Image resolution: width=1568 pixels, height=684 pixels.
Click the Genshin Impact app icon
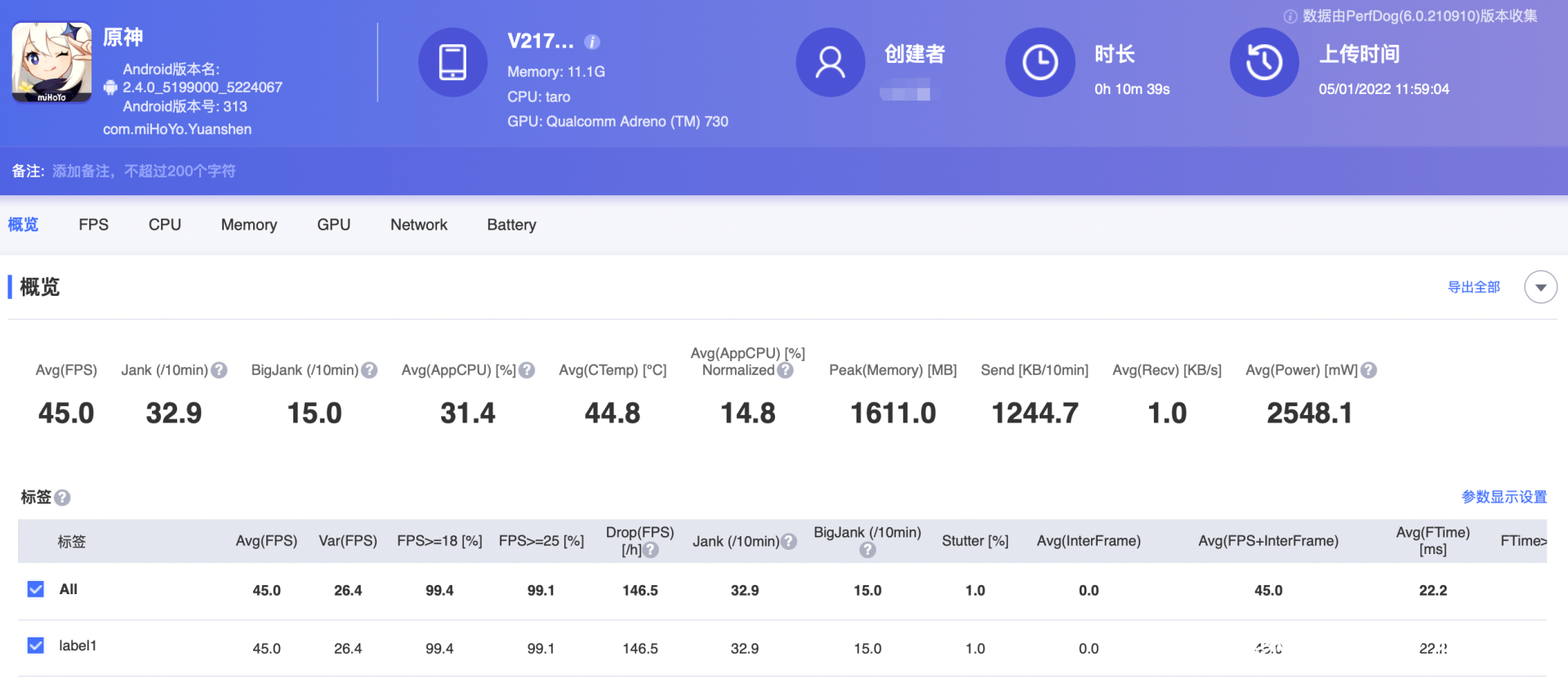click(x=51, y=63)
